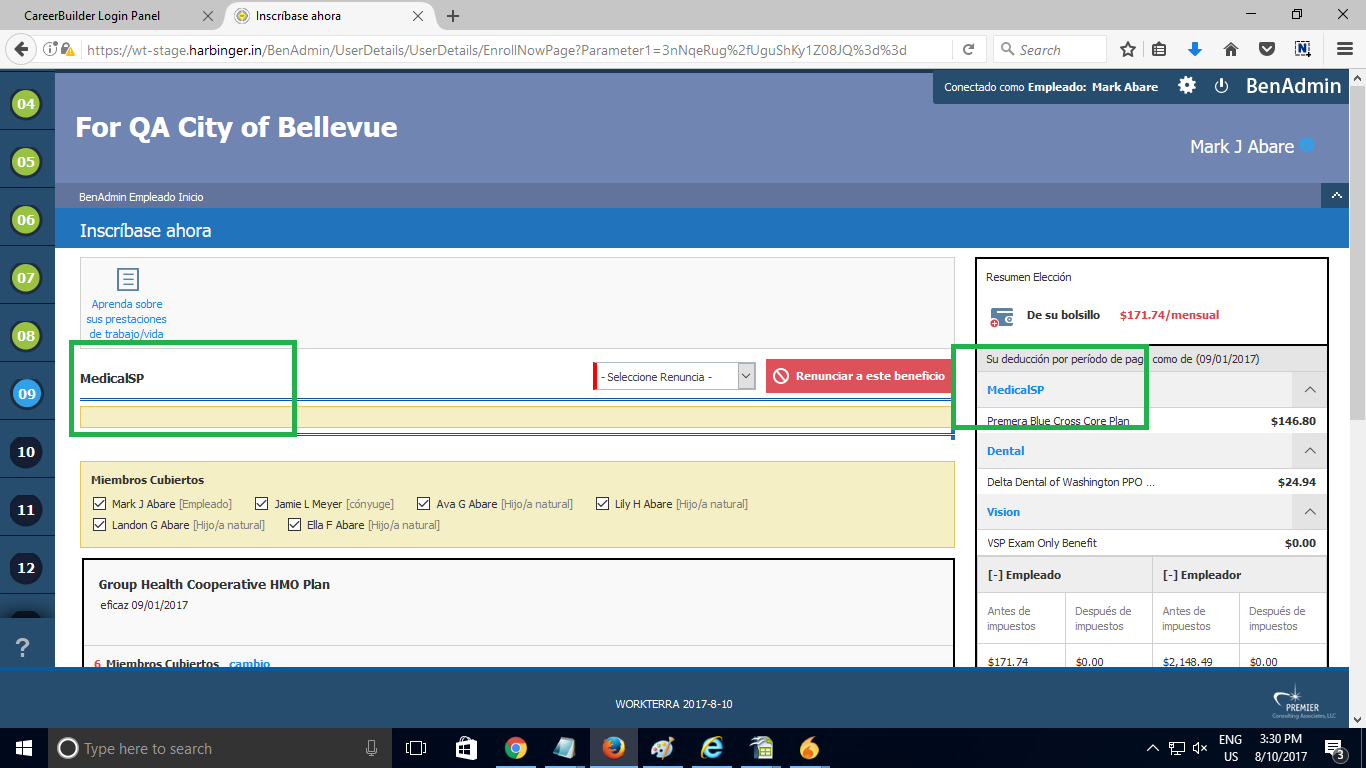
Task: Click the Premera Blue Cross Core Plan row
Action: click(1151, 421)
